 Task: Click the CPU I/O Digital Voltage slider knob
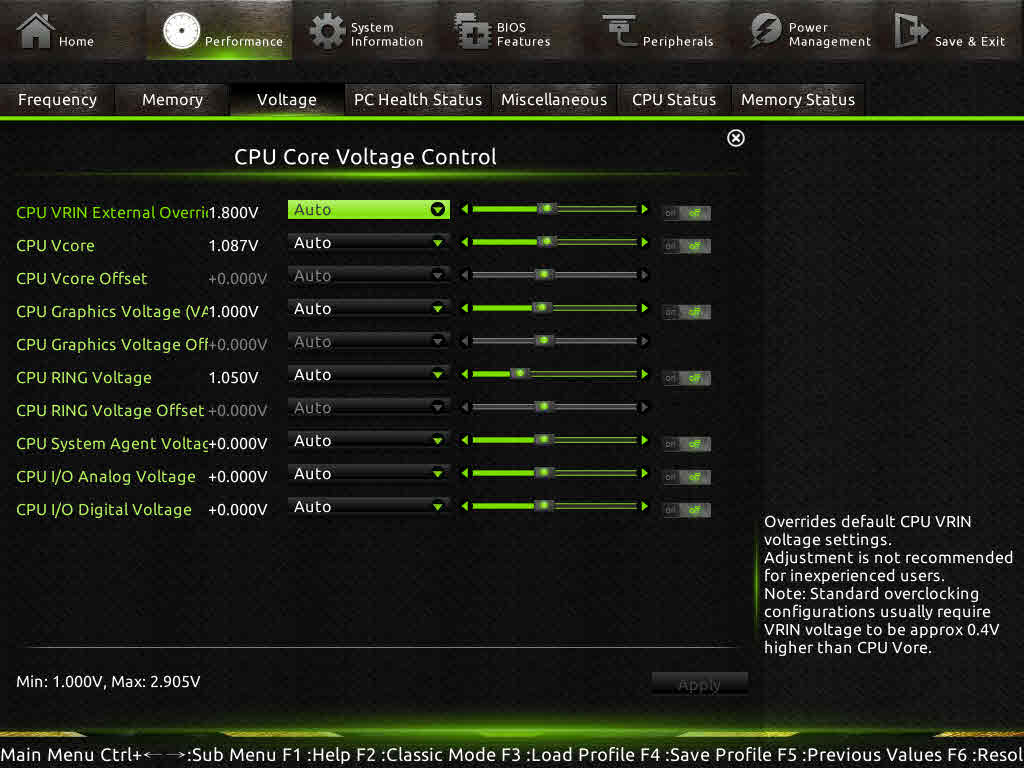543,506
